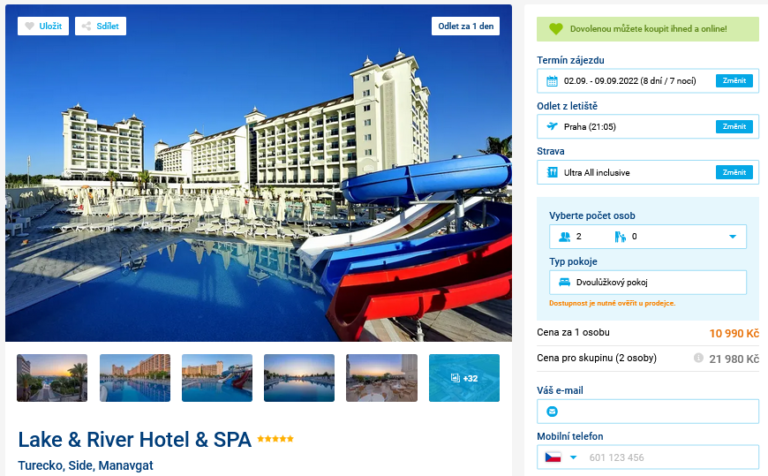Open the water slide thumbnail photo

click(217, 378)
